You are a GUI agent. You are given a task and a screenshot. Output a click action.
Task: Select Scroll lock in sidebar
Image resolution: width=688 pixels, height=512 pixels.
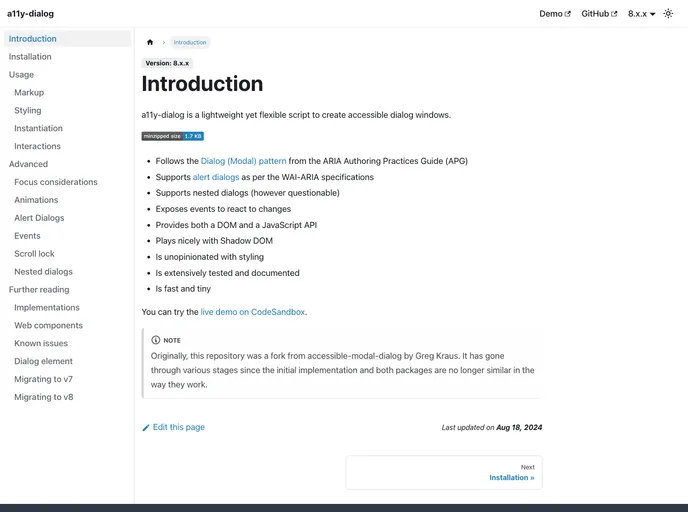click(34, 254)
